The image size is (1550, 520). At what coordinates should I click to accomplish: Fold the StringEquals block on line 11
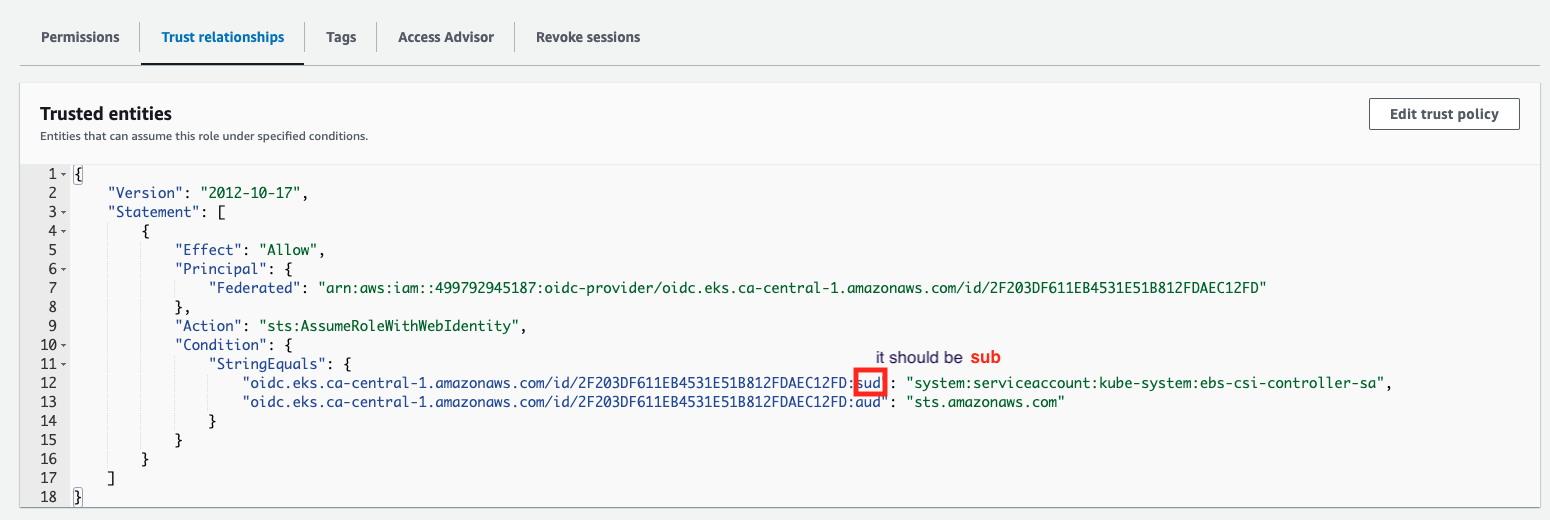[64, 364]
